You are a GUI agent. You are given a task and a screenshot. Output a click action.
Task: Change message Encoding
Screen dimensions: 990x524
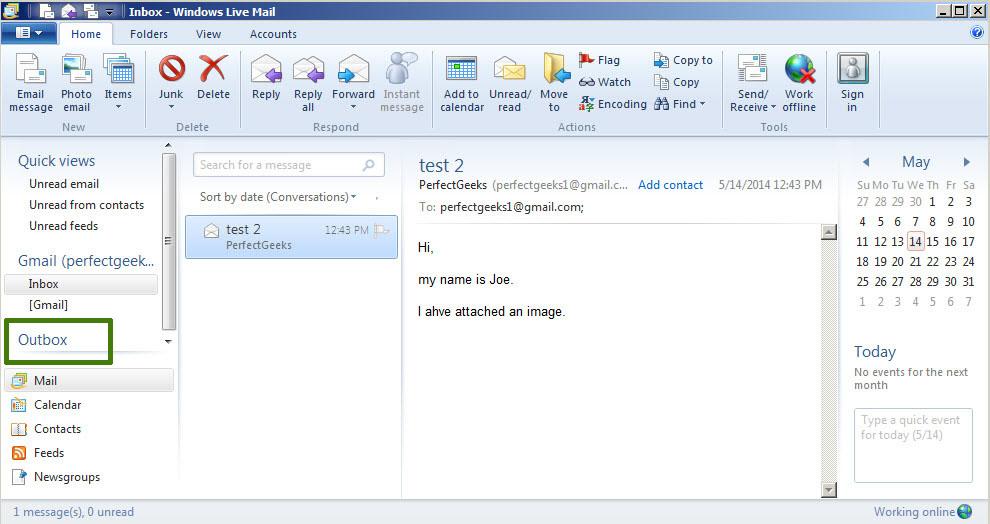[x=612, y=104]
